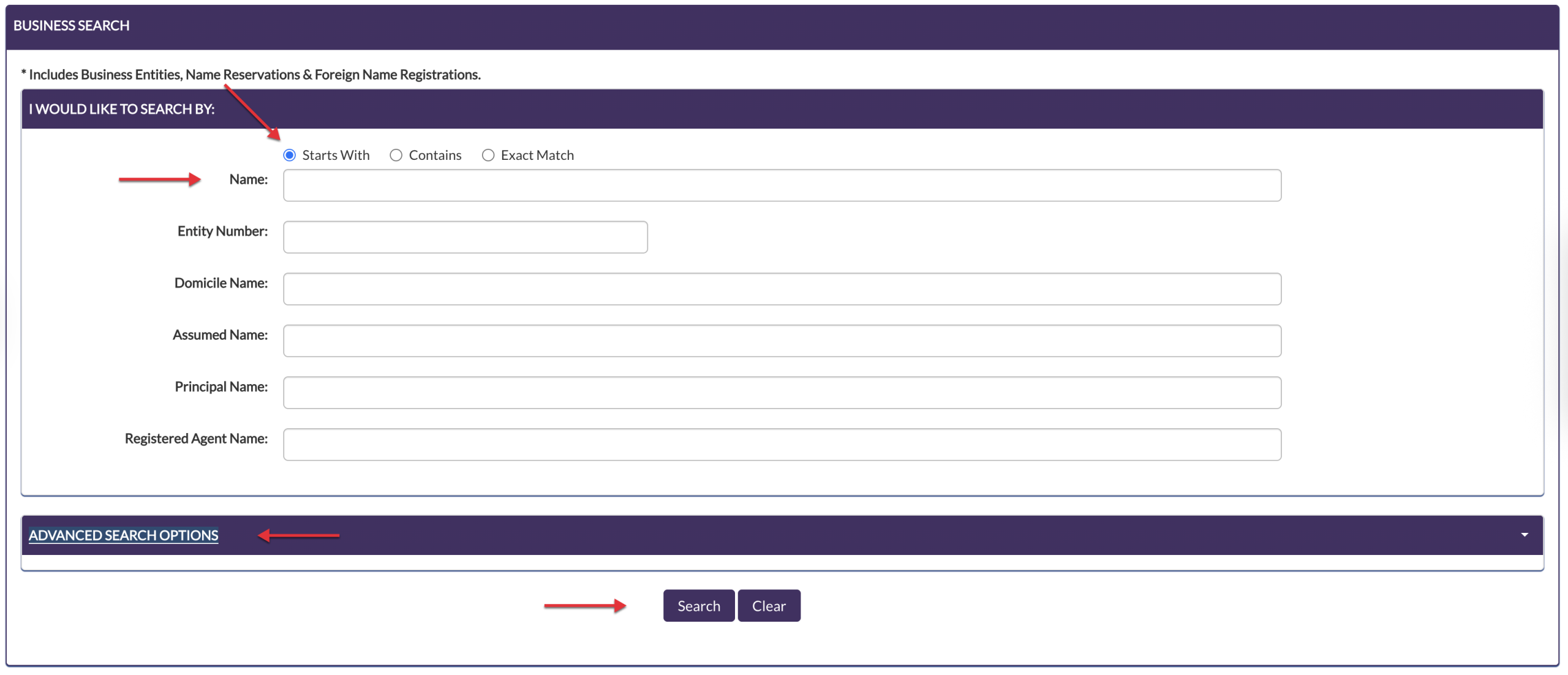Select the Starts With radio button

point(290,156)
